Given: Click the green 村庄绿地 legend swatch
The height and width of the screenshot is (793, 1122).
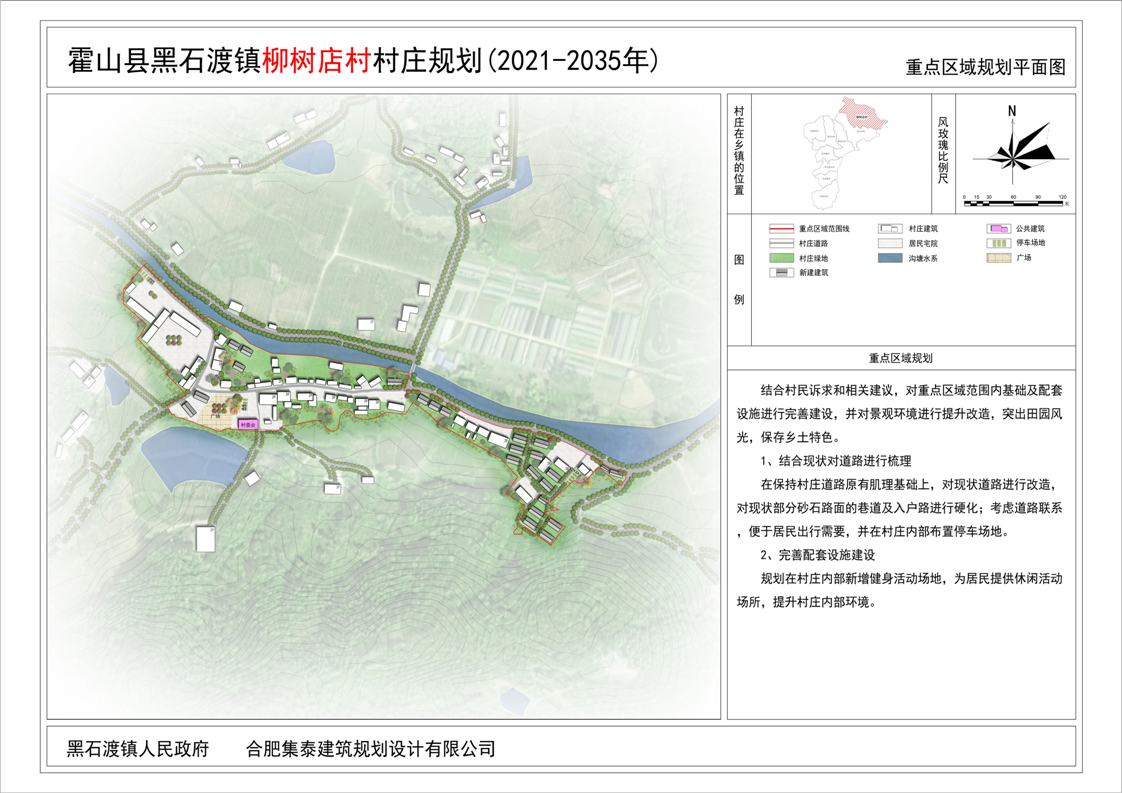Looking at the screenshot, I should pos(781,258).
